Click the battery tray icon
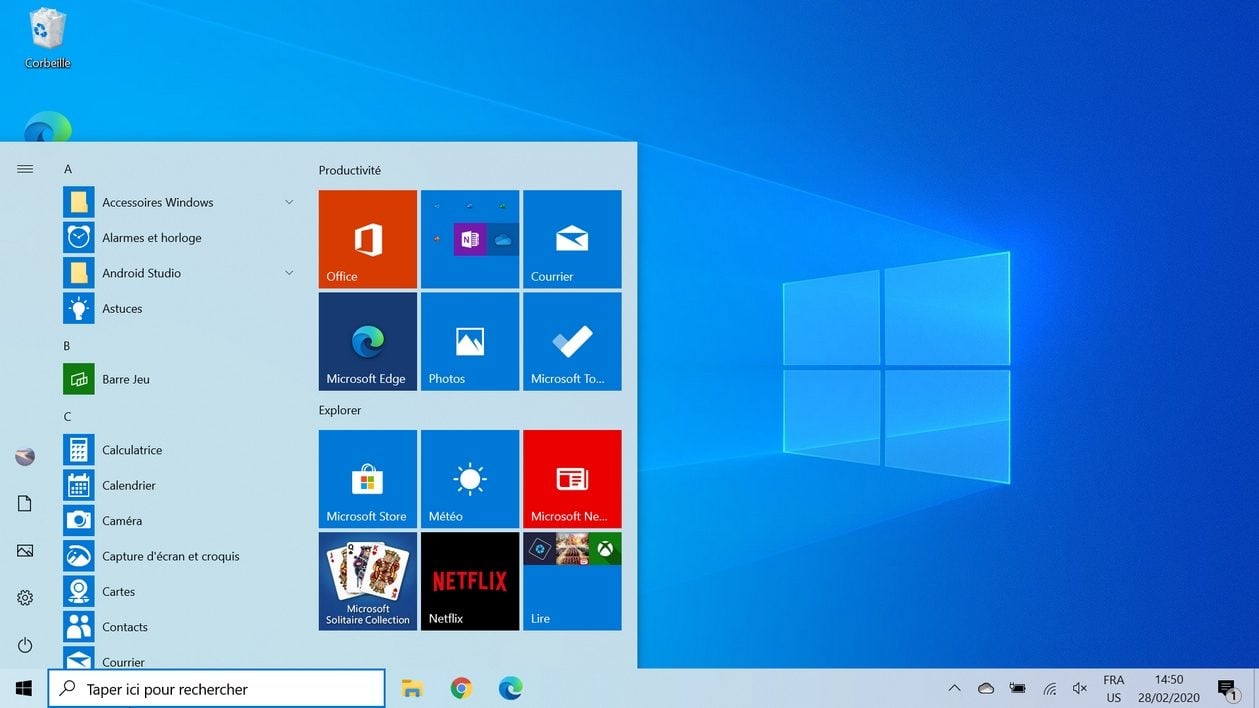Image resolution: width=1259 pixels, height=708 pixels. 1018,688
